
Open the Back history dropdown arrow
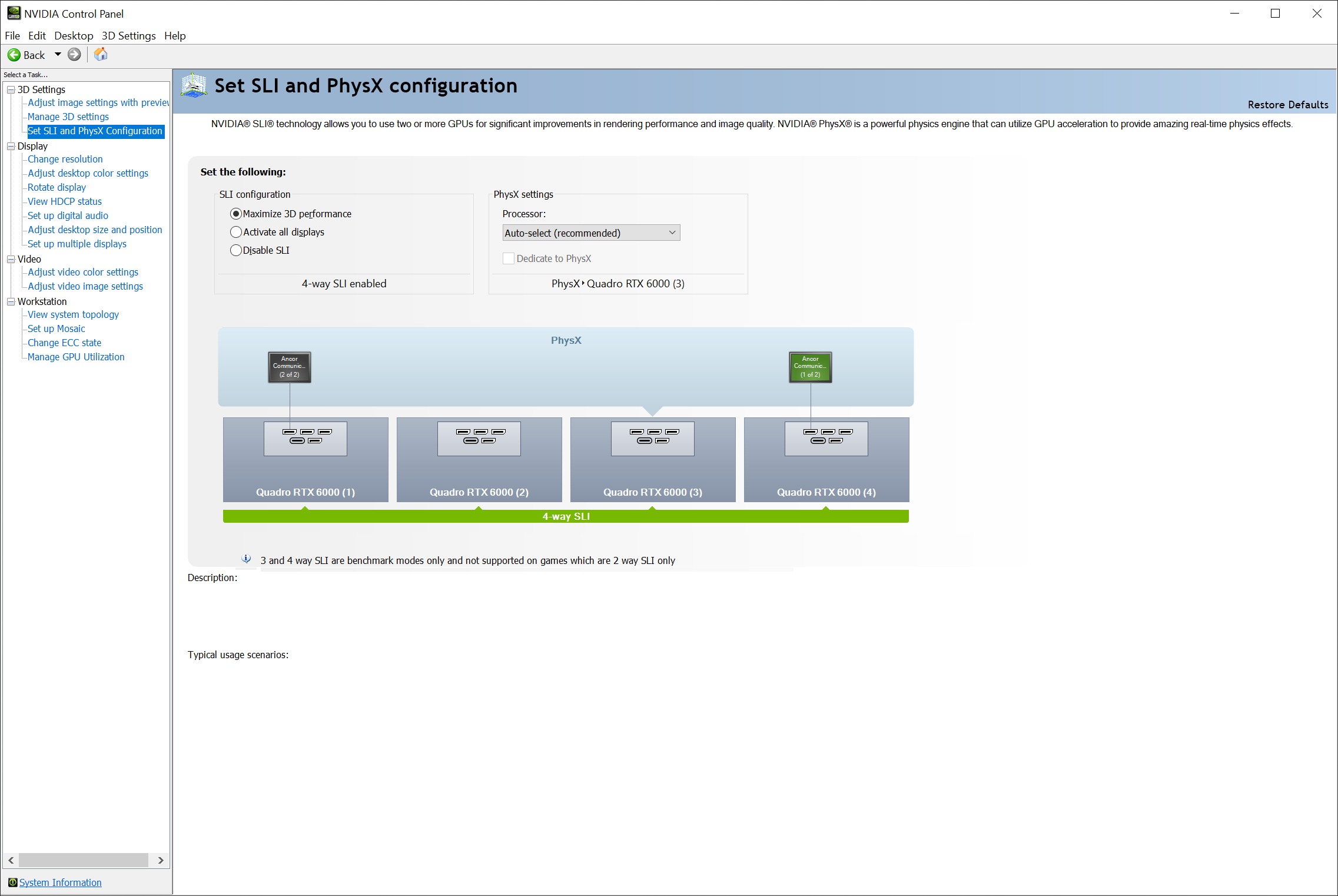[x=58, y=55]
